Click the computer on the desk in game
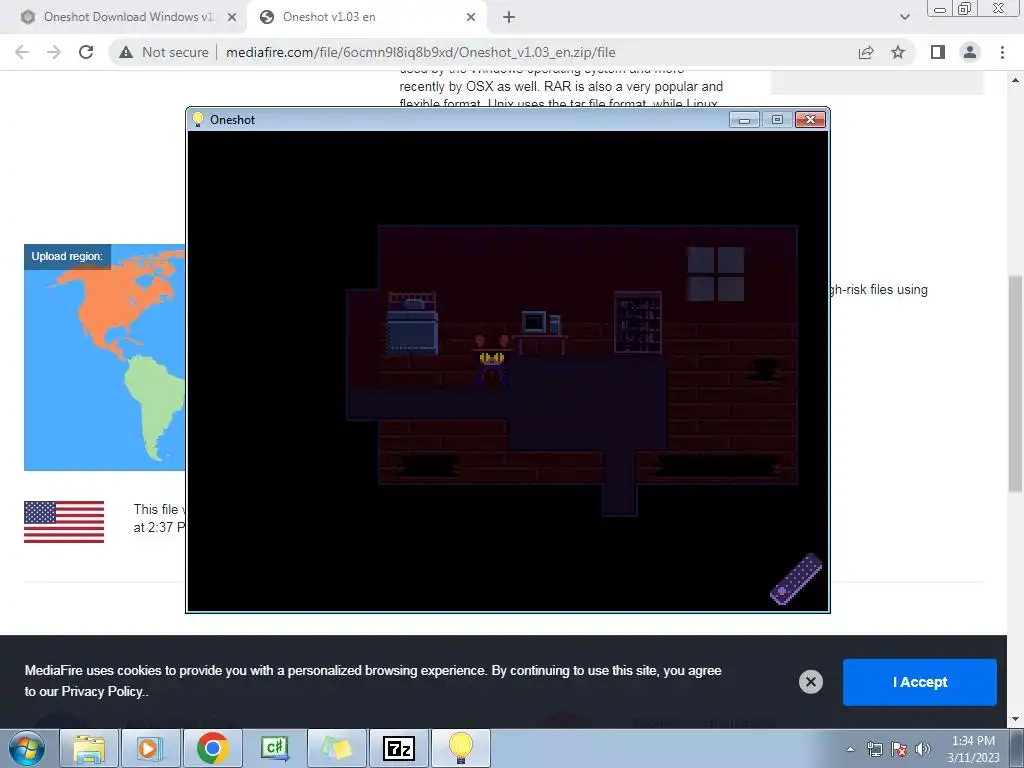1024x768 pixels. tap(541, 323)
